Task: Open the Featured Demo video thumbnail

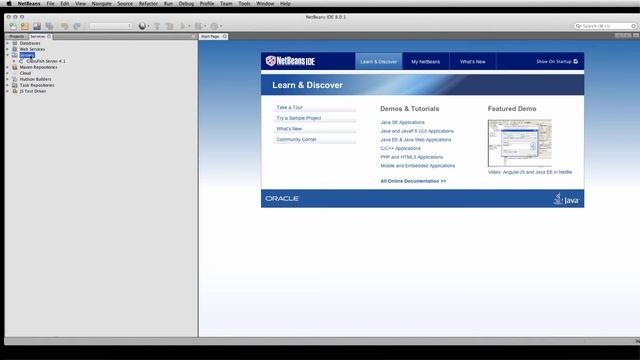Action: tap(520, 143)
